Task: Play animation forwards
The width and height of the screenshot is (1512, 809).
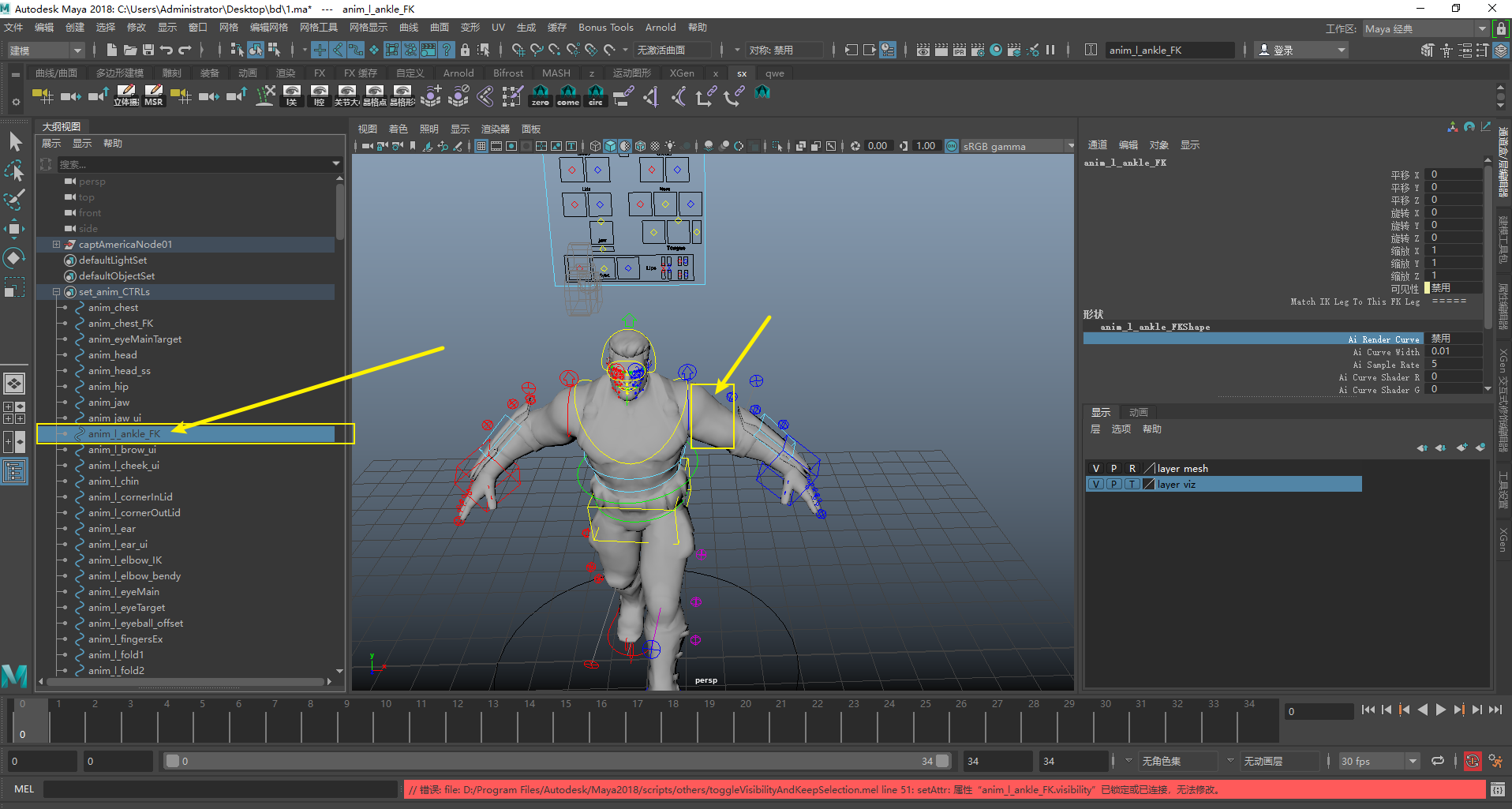Action: coord(1441,710)
